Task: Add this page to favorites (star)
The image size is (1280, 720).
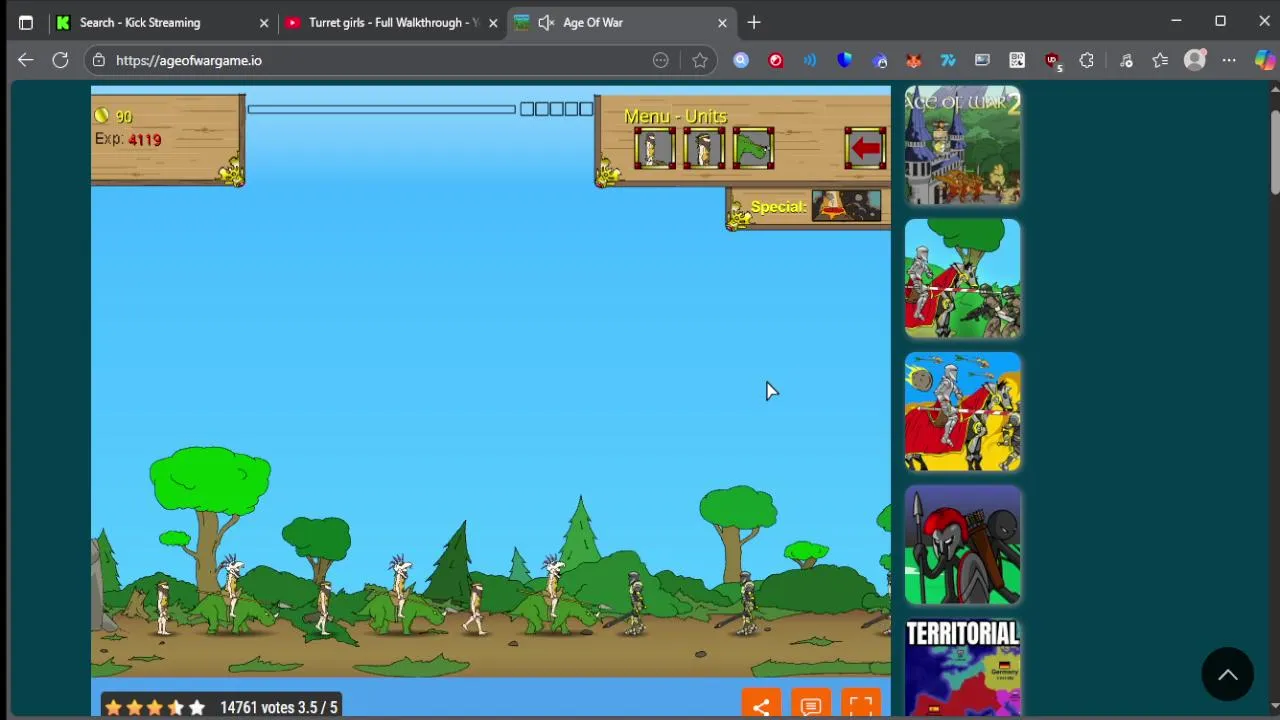Action: click(700, 60)
